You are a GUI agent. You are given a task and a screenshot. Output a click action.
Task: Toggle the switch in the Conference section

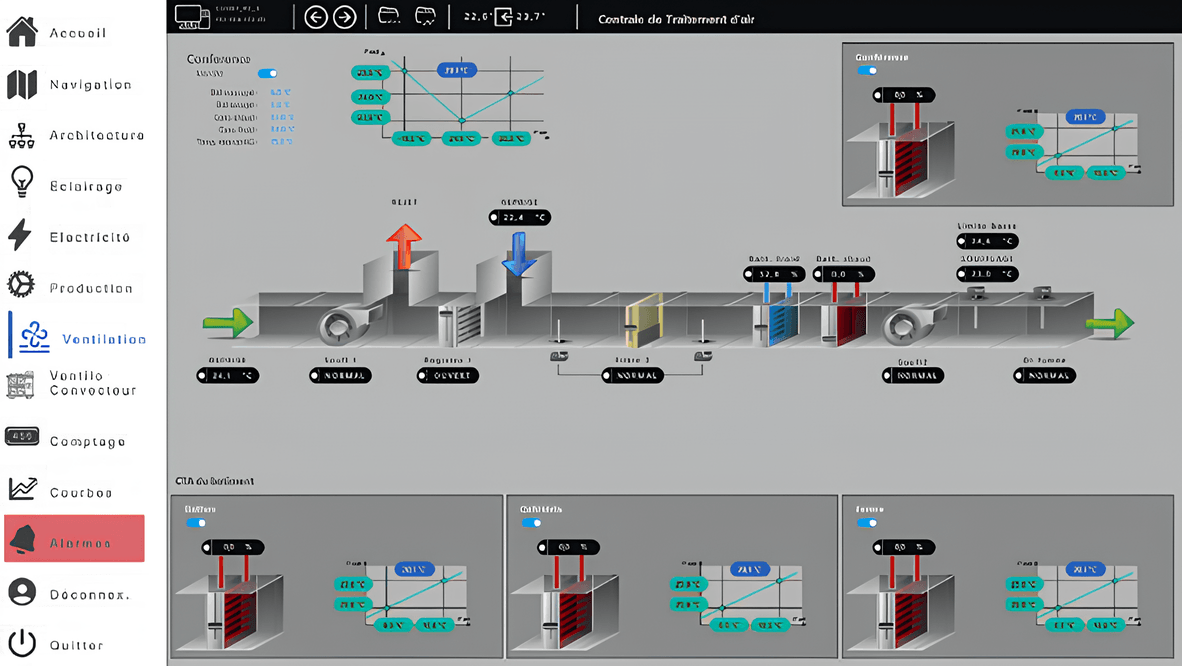click(x=267, y=73)
